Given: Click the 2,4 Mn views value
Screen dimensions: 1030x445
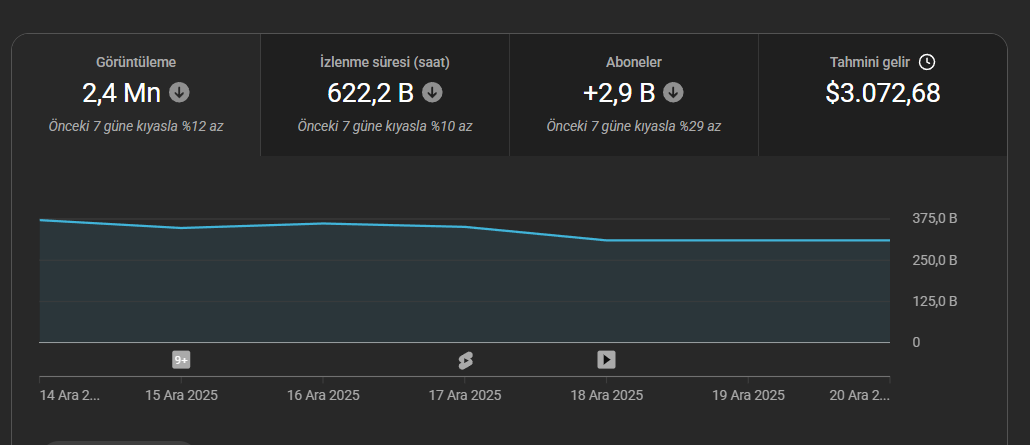Looking at the screenshot, I should pyautogui.click(x=122, y=93).
